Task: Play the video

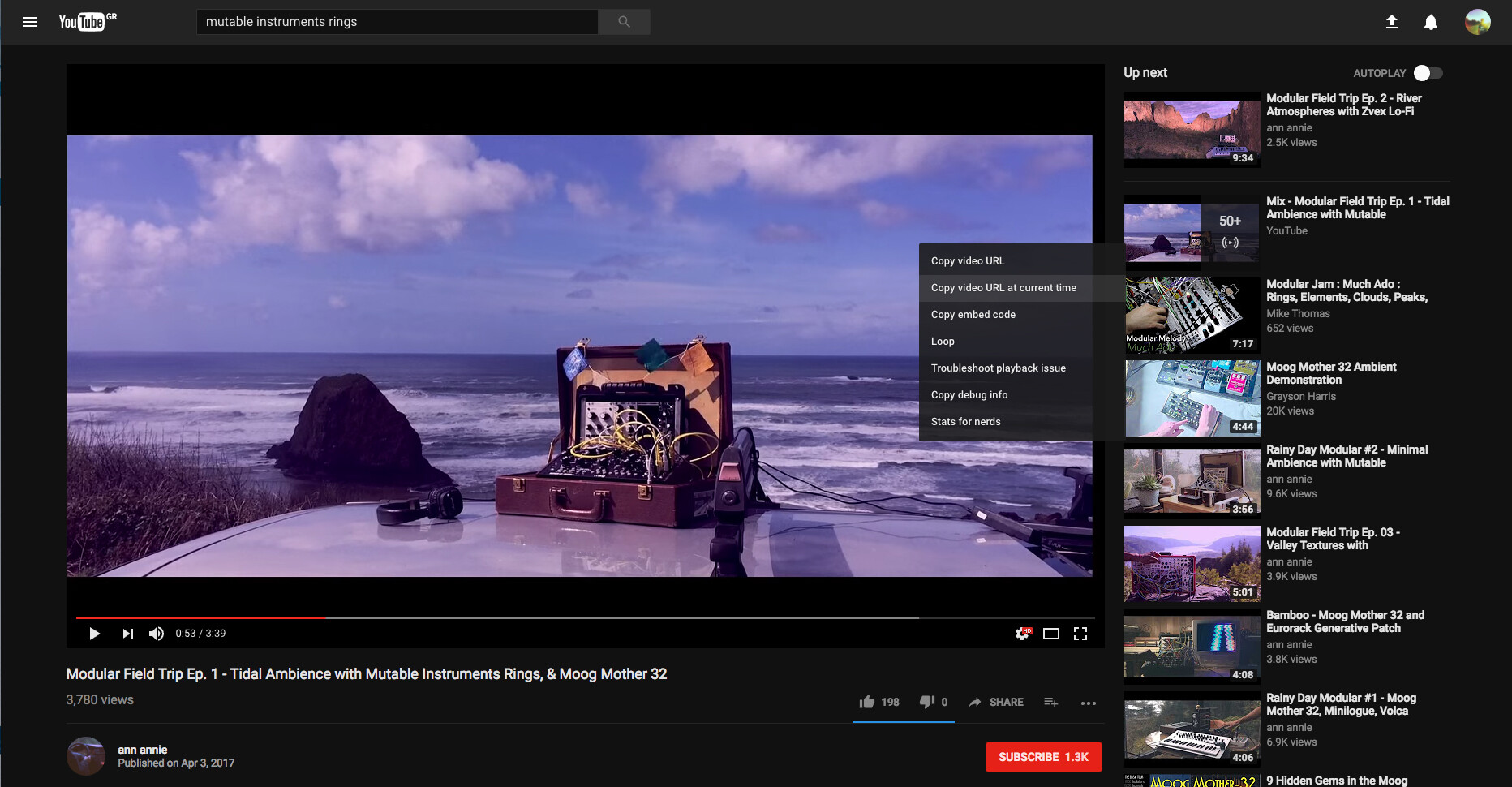Action: click(x=94, y=634)
